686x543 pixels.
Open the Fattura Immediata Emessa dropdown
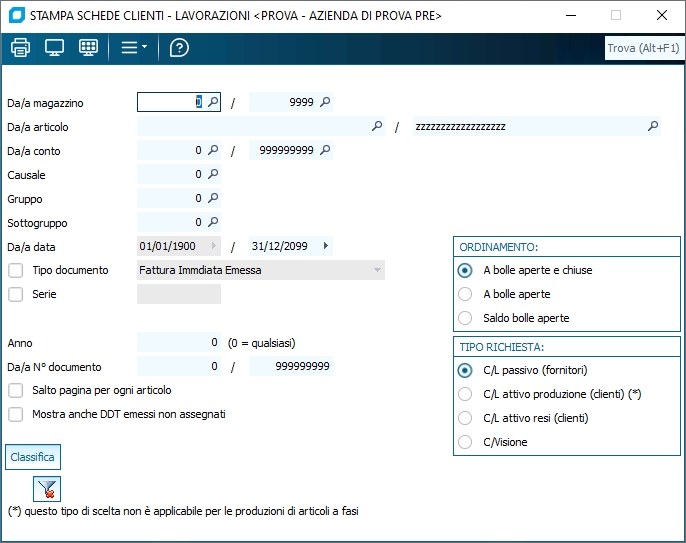(377, 270)
